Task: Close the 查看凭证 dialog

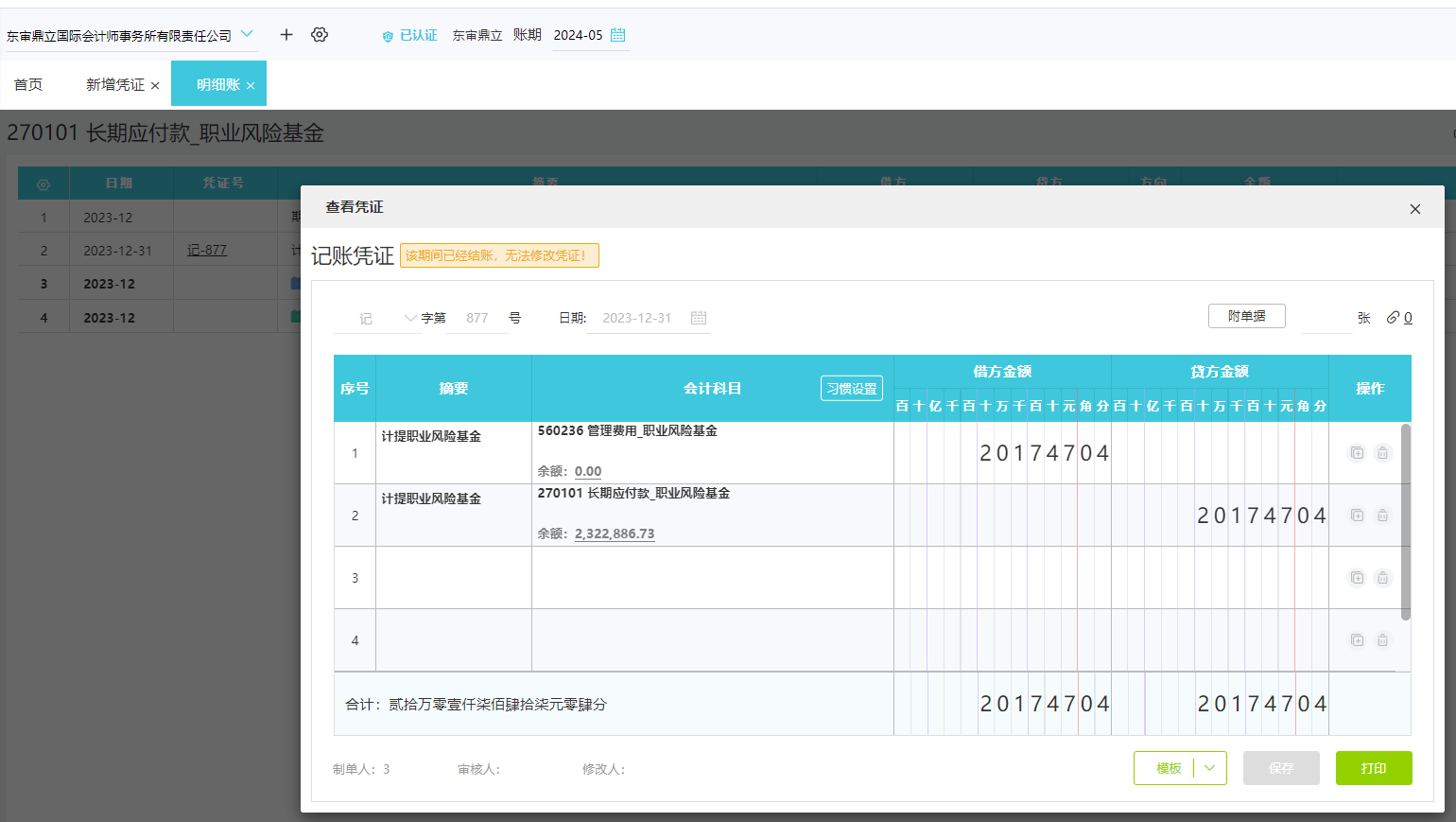Action: coord(1414,209)
